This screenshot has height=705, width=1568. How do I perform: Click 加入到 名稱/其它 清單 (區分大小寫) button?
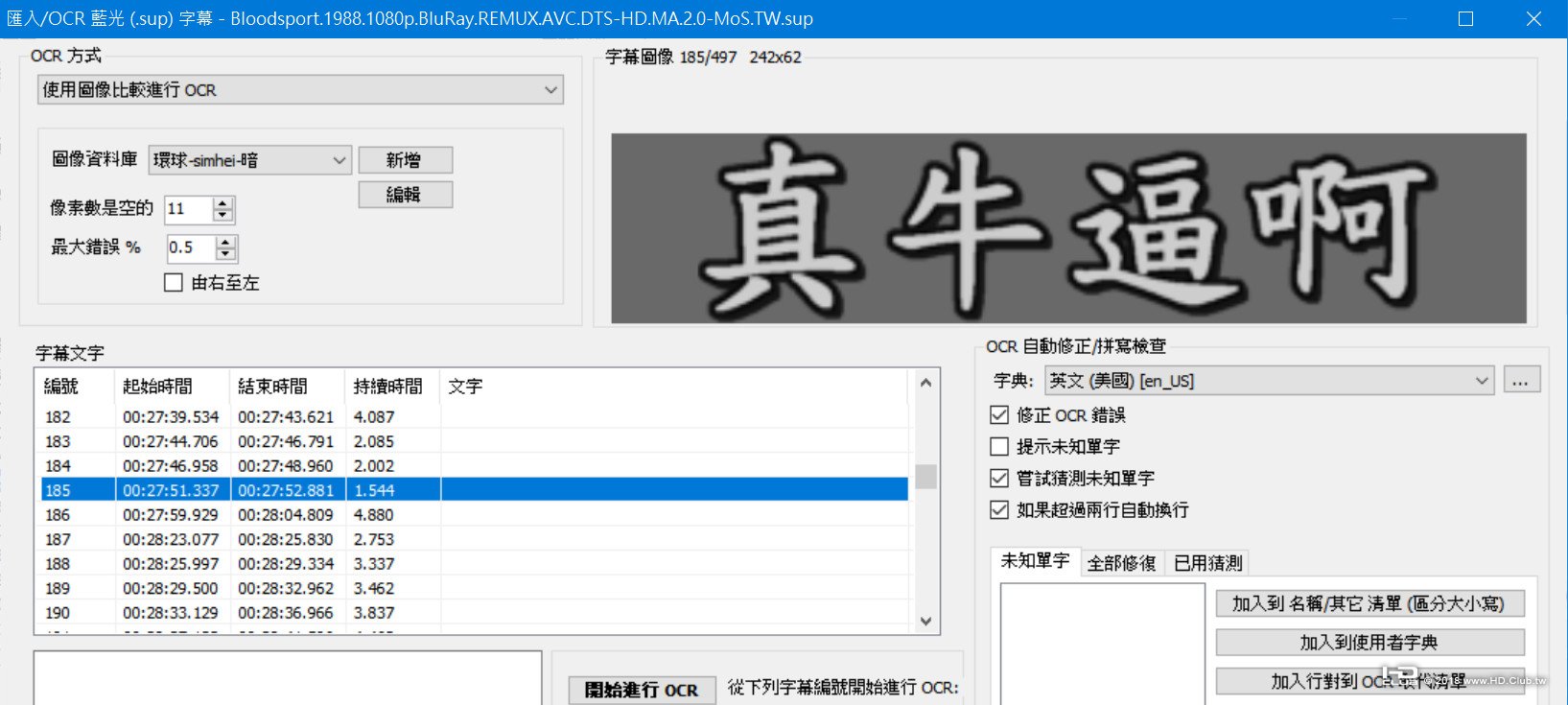tap(1369, 603)
